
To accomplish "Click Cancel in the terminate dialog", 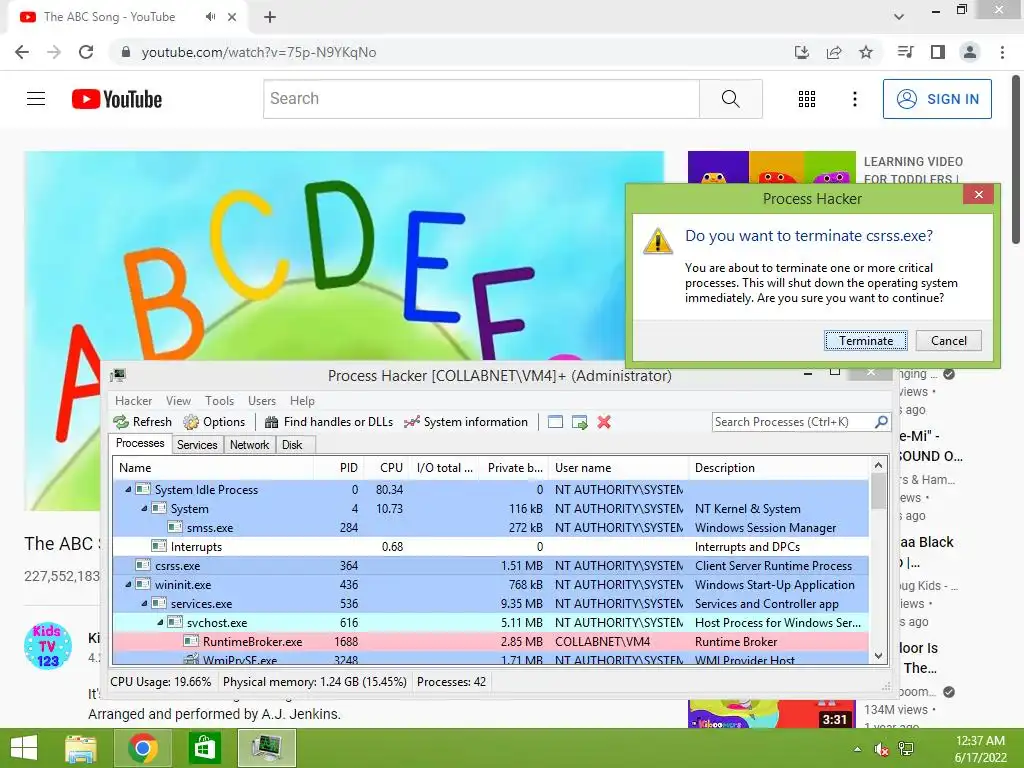I will (x=948, y=340).
